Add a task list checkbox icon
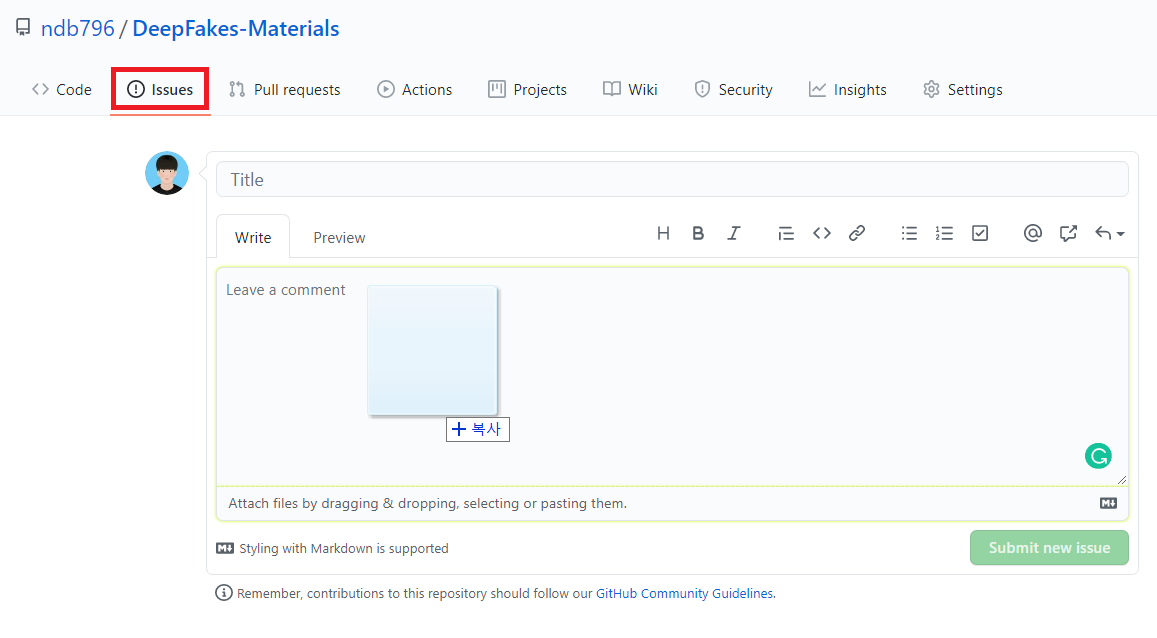The image size is (1157, 638). coord(980,234)
